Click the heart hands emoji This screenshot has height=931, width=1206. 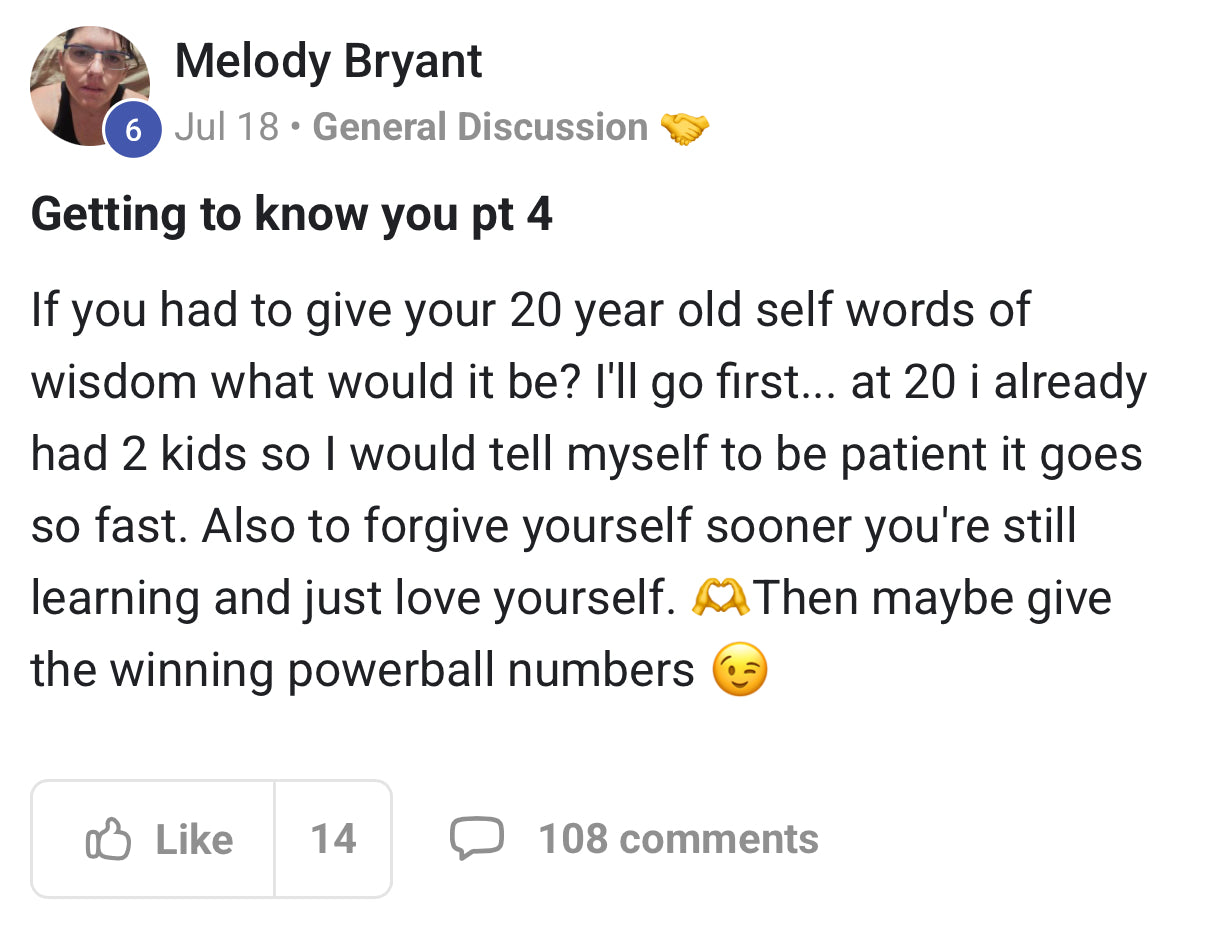[720, 598]
